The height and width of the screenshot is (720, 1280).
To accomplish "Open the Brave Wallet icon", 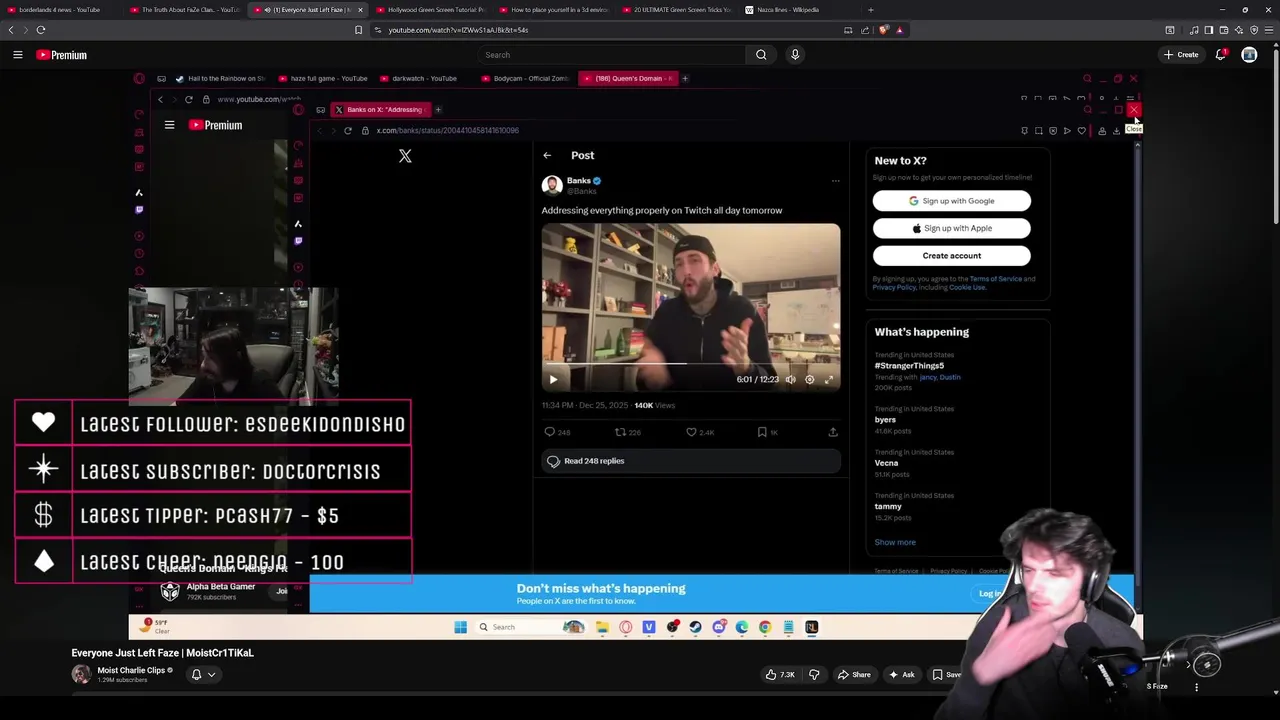I will pos(1224,30).
